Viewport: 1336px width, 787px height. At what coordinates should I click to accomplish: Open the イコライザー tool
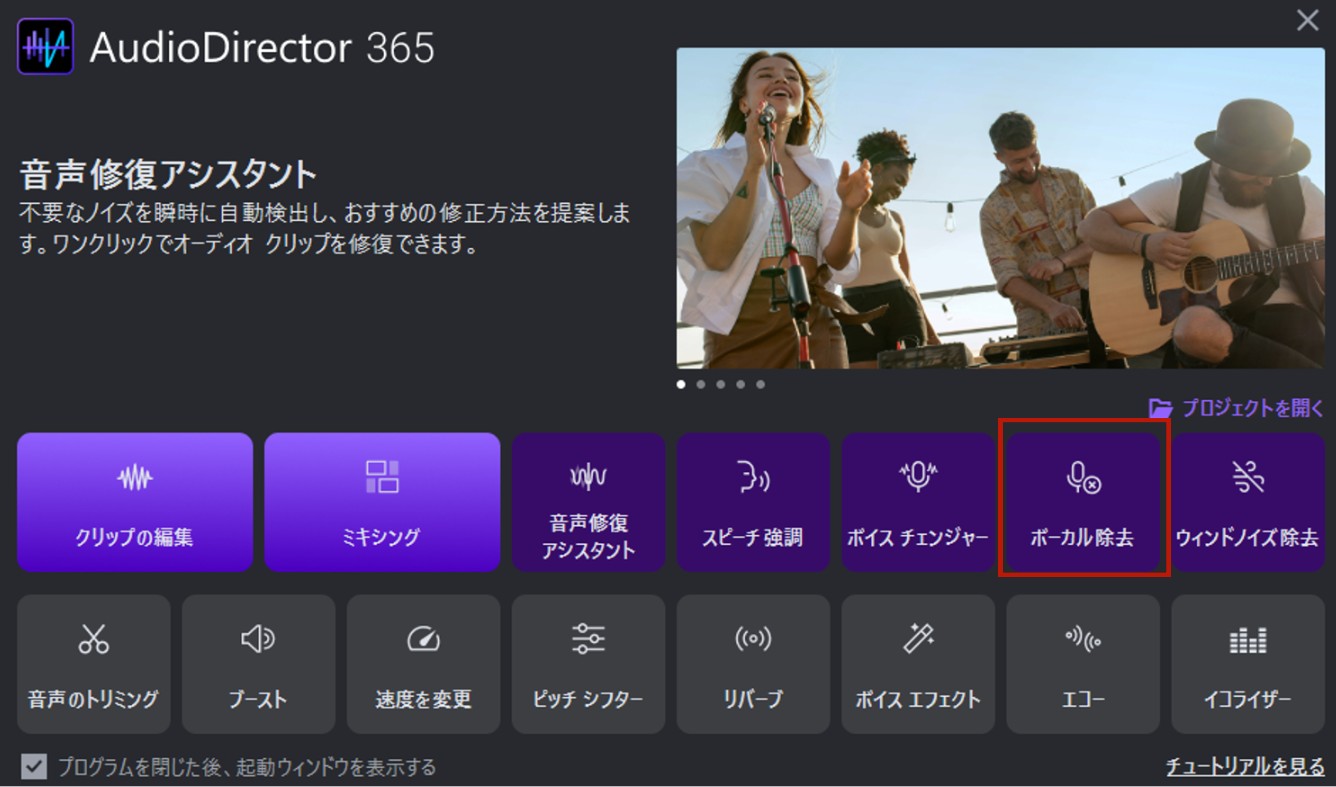1248,664
